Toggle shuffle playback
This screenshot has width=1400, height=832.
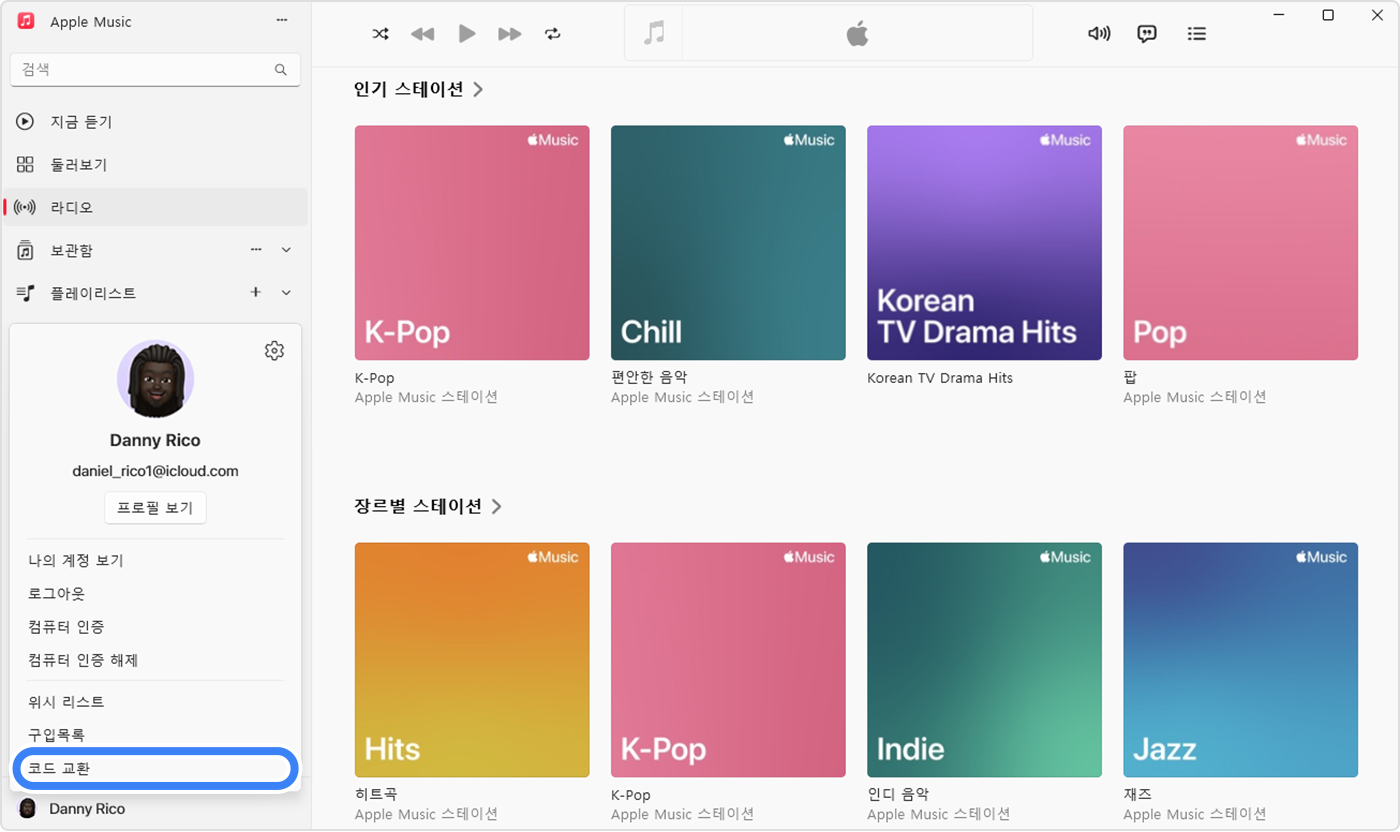coord(381,34)
